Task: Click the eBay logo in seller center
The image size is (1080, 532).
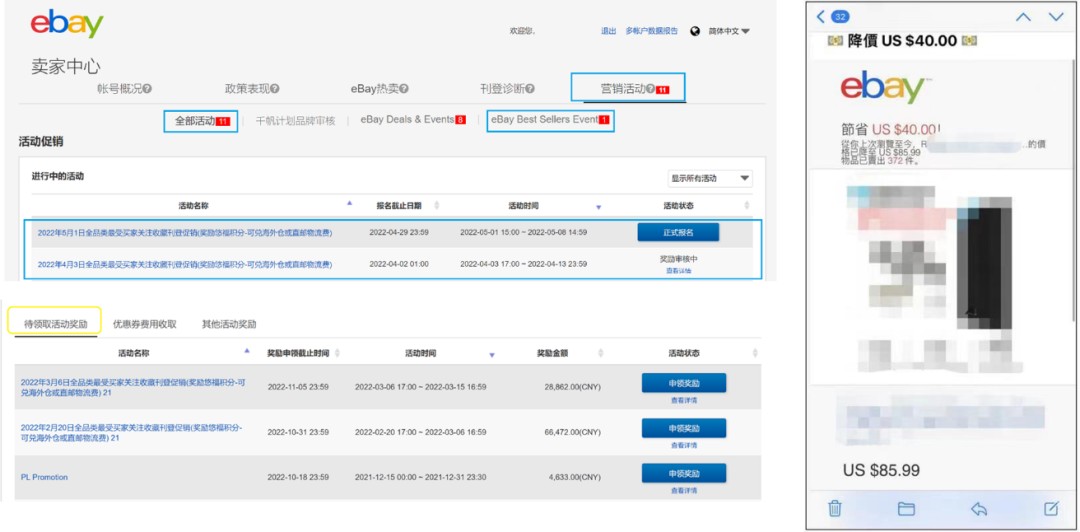Action: tap(67, 25)
